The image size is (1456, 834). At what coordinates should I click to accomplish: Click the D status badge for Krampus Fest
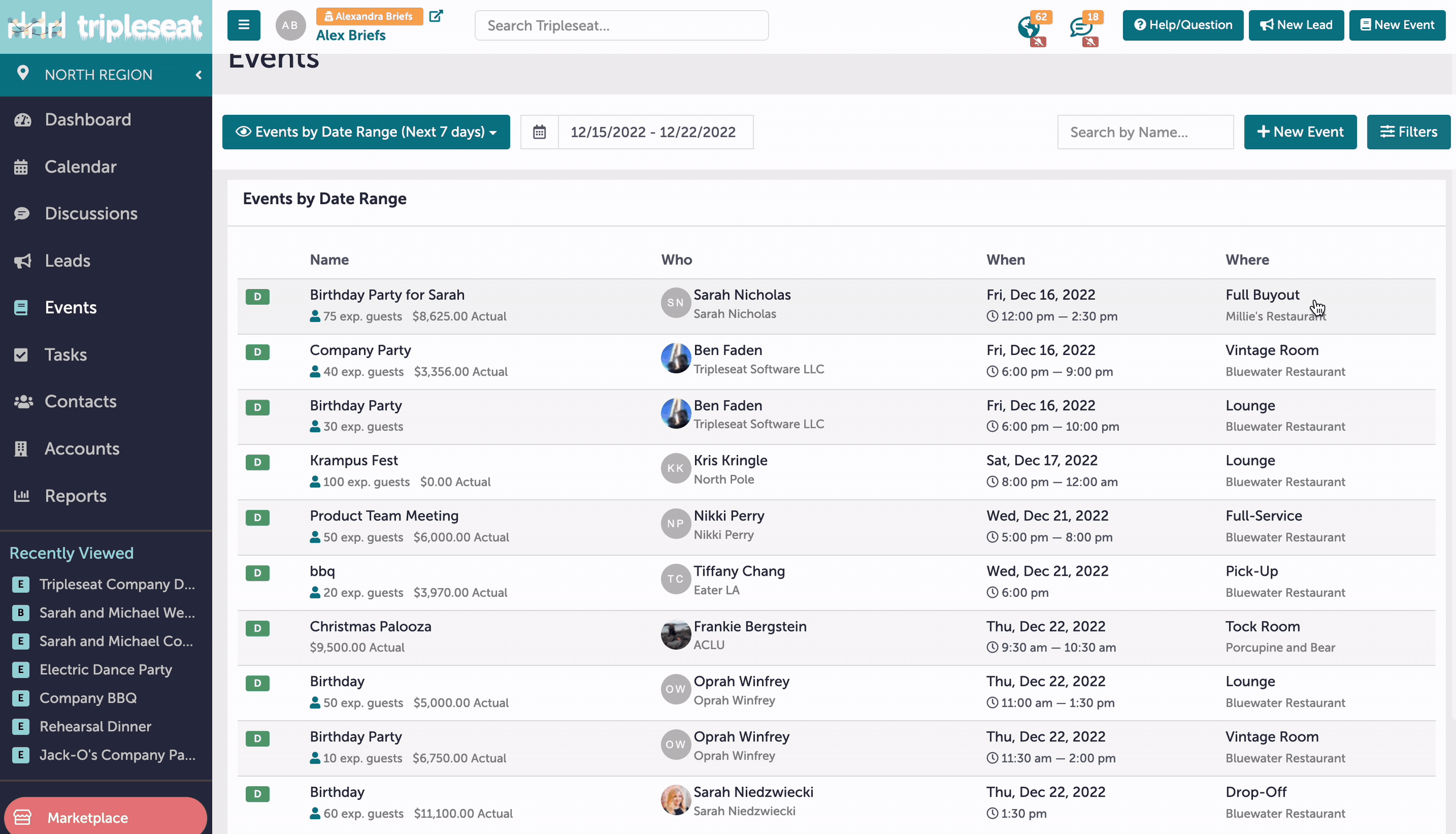coord(257,463)
